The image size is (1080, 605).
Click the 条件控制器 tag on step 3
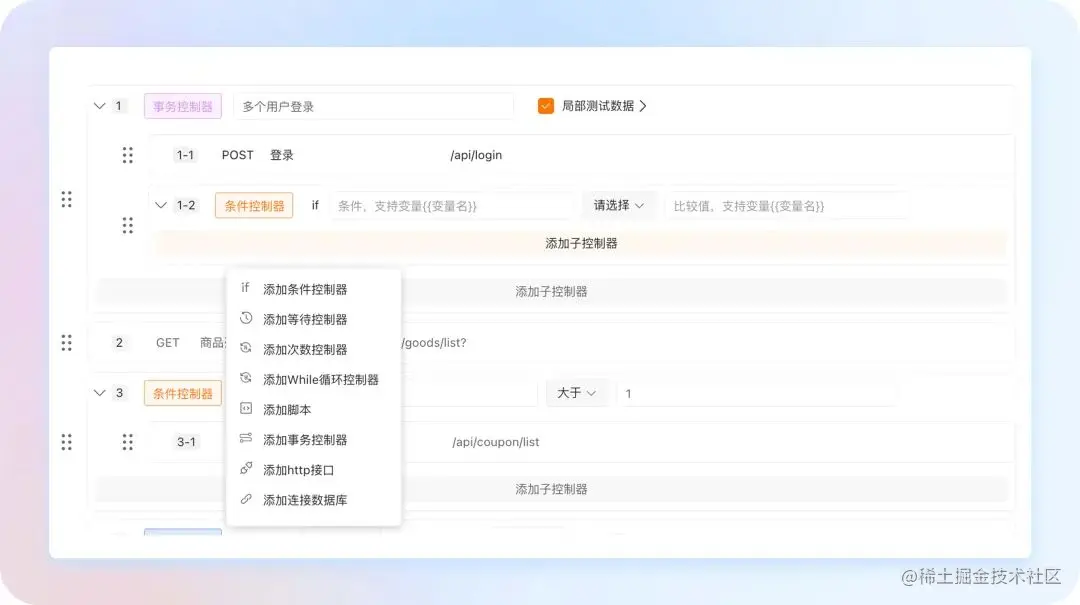click(183, 393)
